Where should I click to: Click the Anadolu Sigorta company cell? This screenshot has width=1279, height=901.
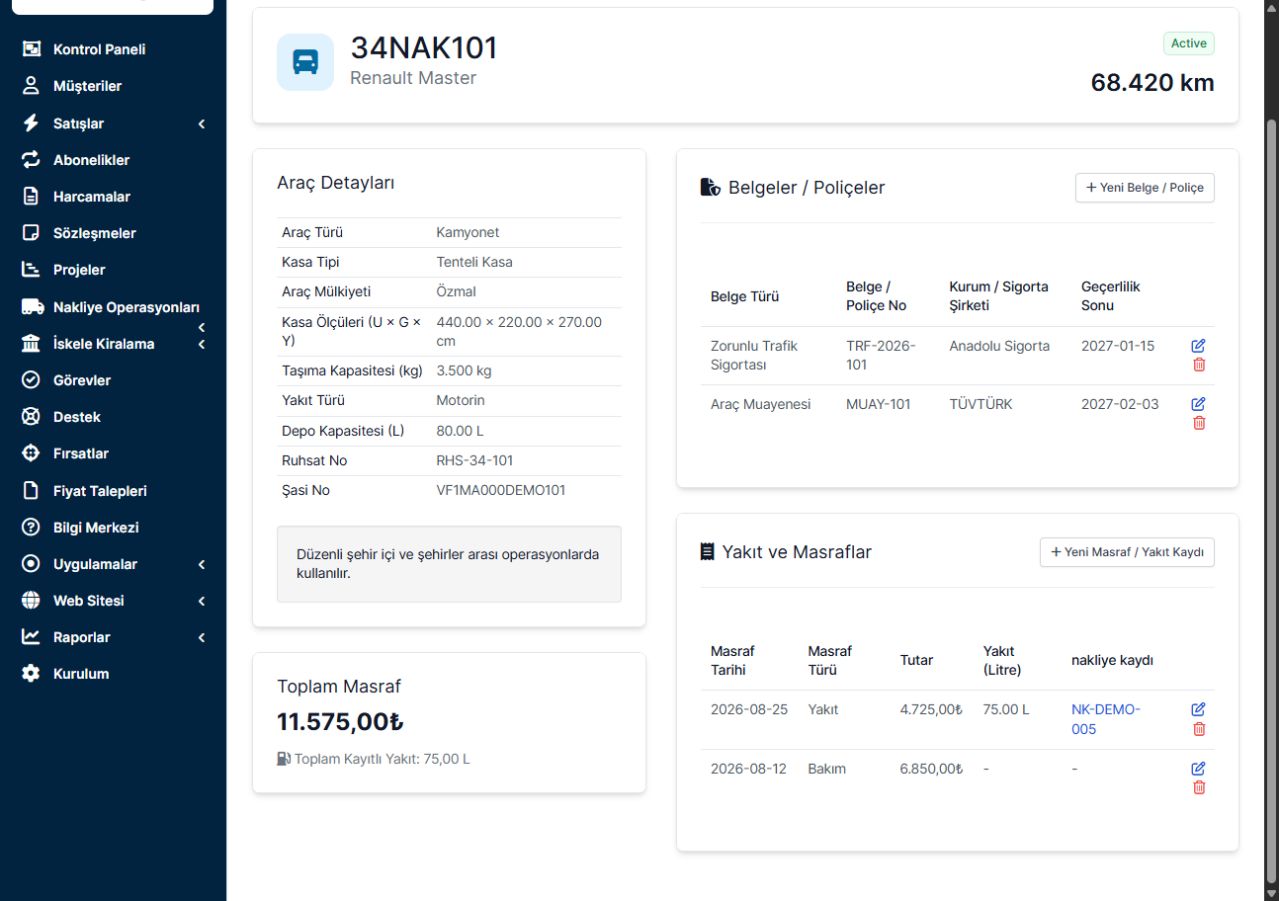[999, 346]
